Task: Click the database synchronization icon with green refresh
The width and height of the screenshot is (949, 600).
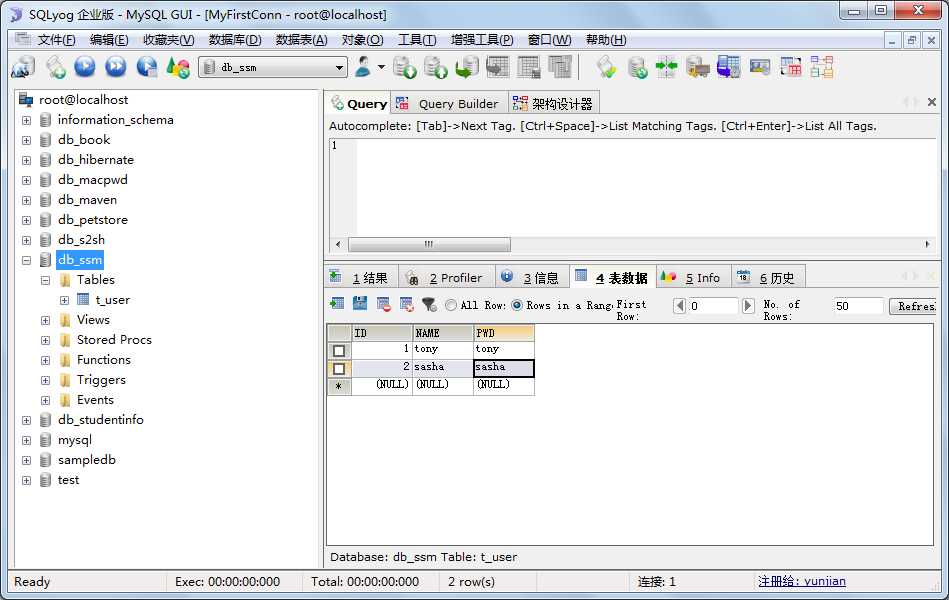Action: point(637,67)
